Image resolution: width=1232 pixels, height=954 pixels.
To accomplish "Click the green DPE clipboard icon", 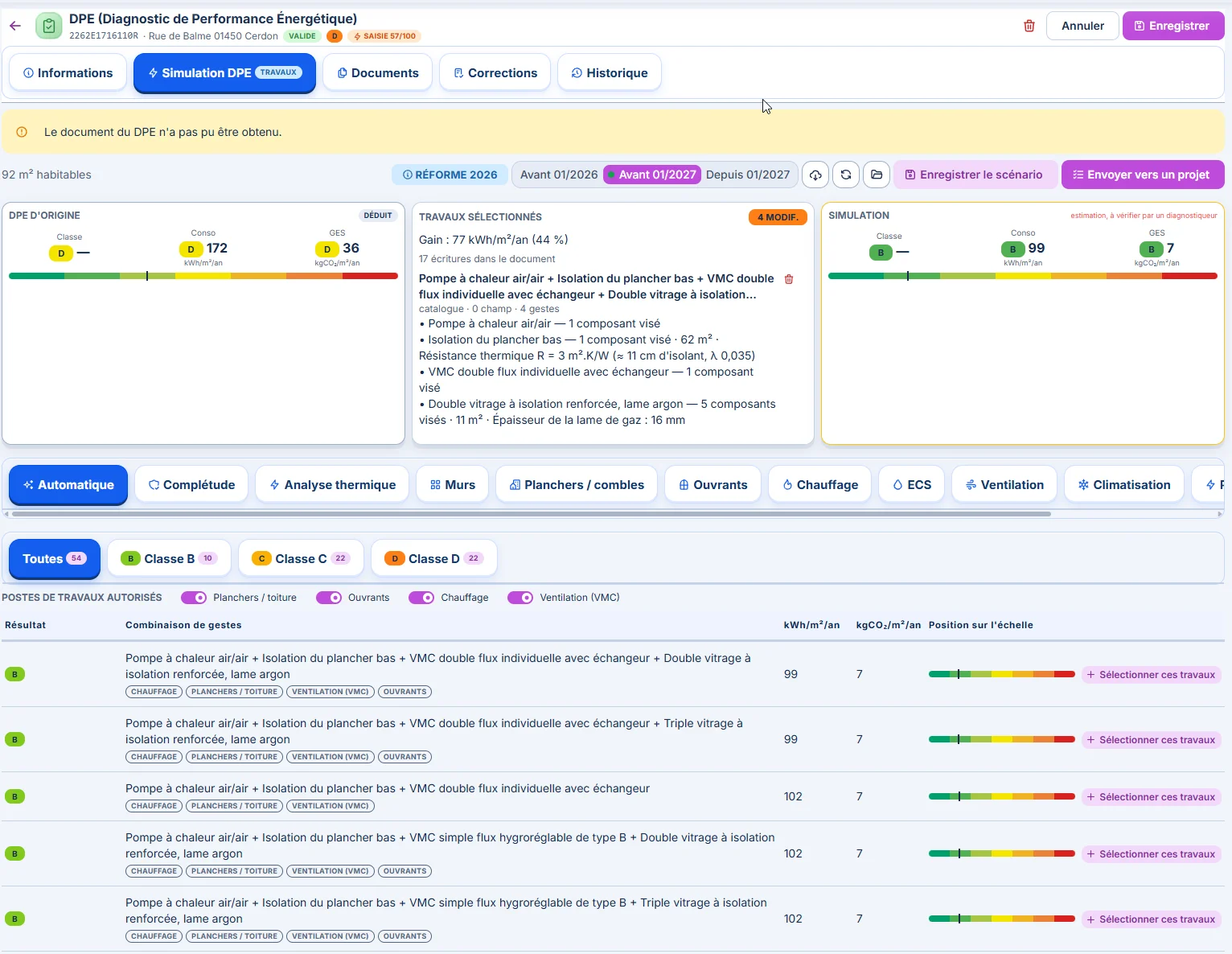I will (x=49, y=26).
